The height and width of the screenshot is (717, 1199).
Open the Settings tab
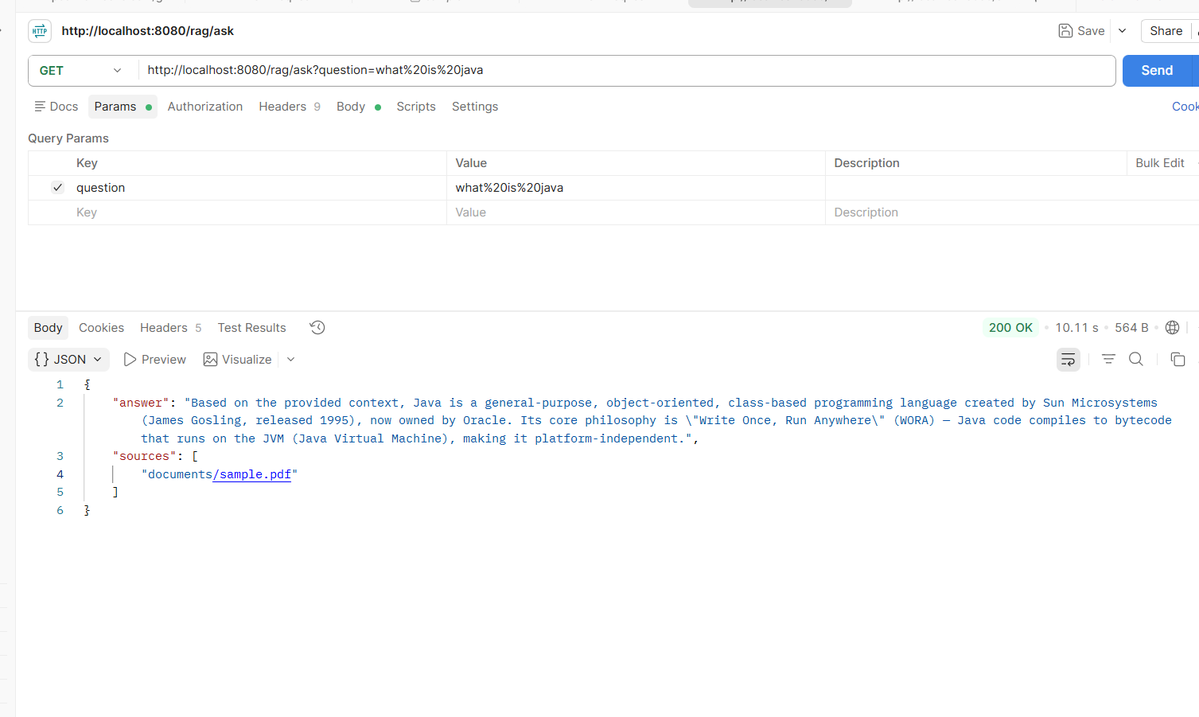475,107
